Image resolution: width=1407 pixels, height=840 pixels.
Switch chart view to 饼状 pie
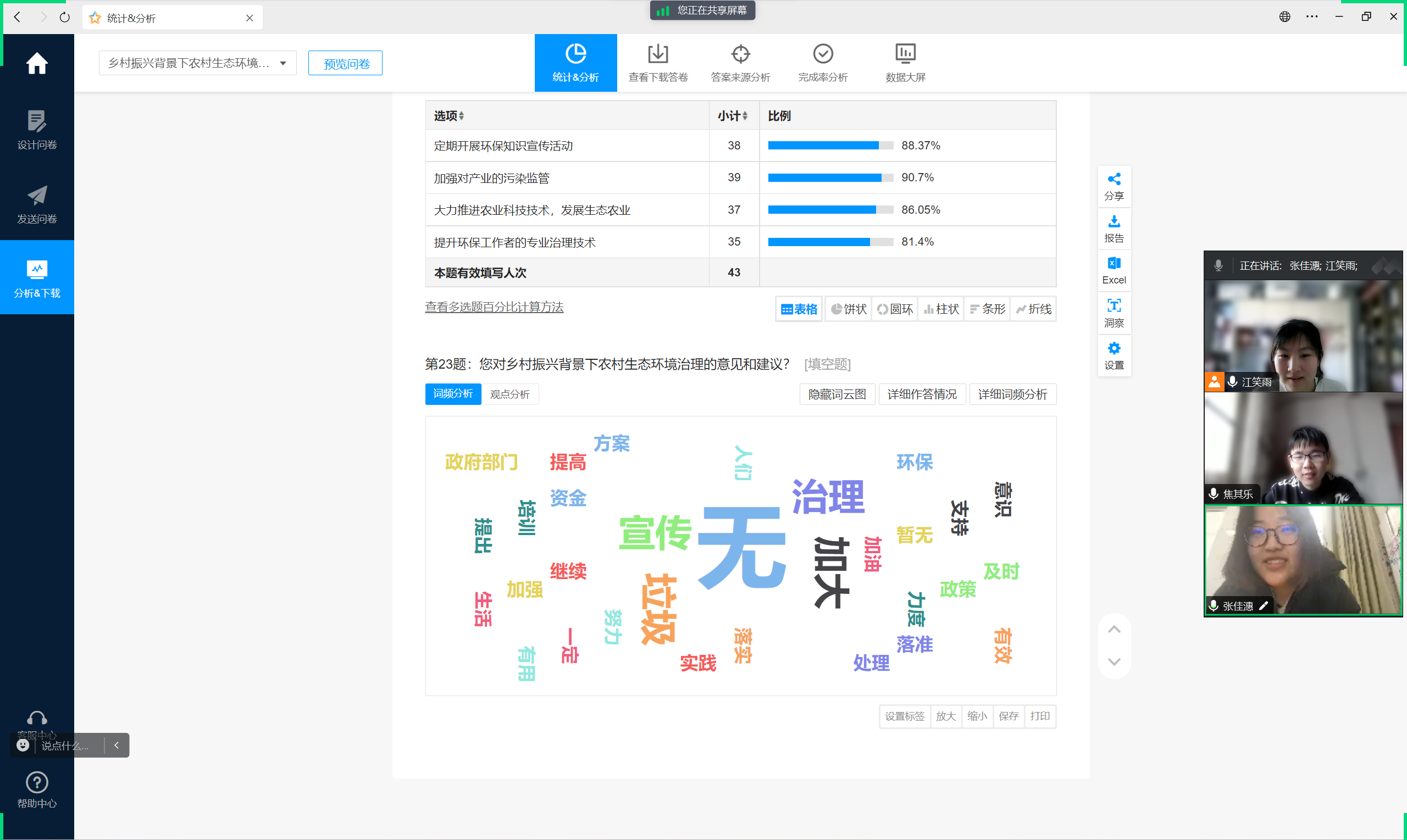tap(848, 309)
